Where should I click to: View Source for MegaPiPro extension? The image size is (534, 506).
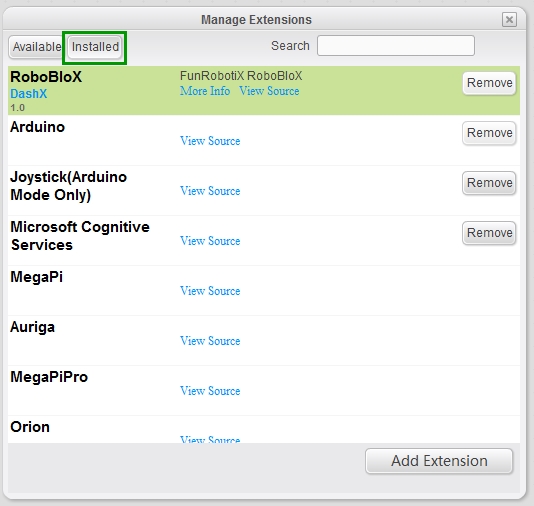coord(210,391)
